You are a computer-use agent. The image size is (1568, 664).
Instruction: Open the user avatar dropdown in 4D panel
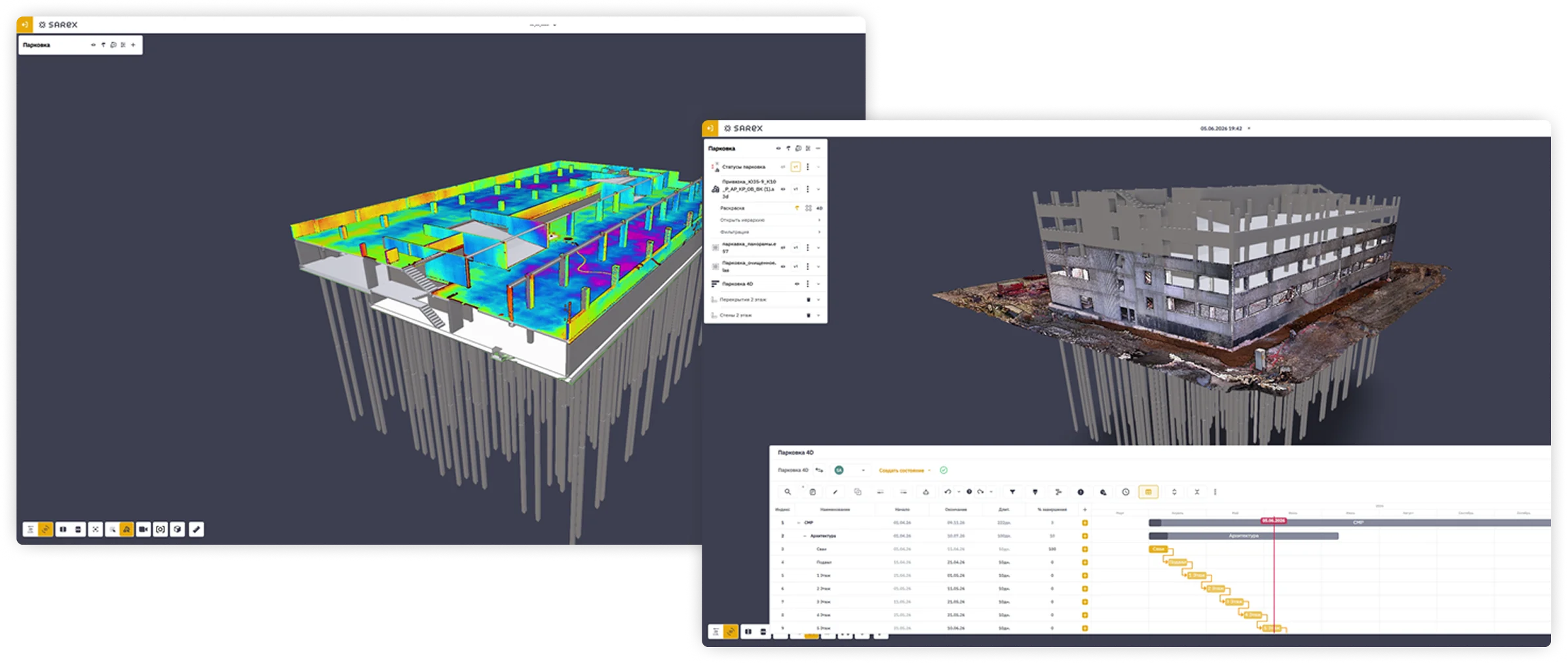coord(850,470)
